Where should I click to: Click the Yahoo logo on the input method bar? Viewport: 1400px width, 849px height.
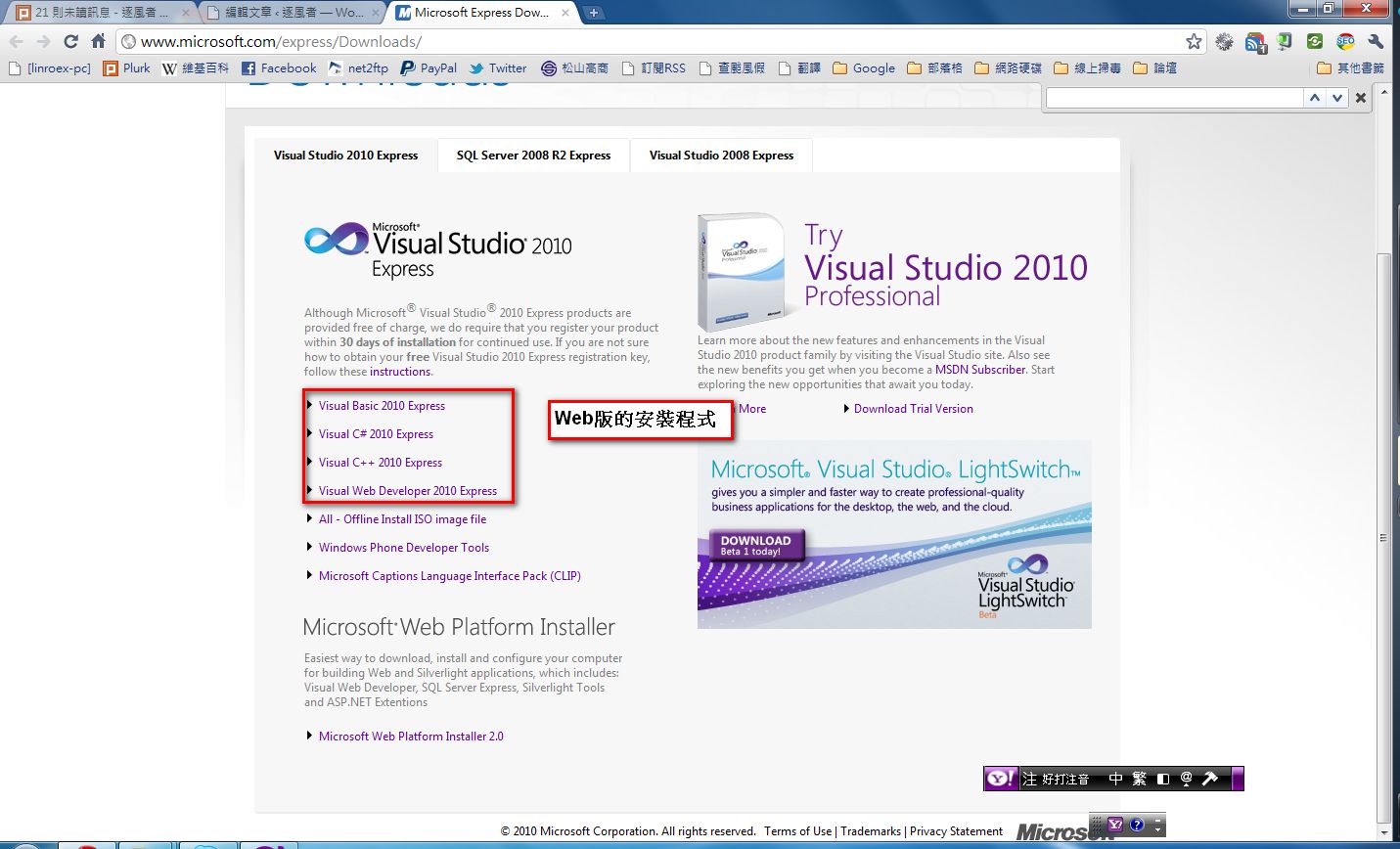click(1001, 779)
